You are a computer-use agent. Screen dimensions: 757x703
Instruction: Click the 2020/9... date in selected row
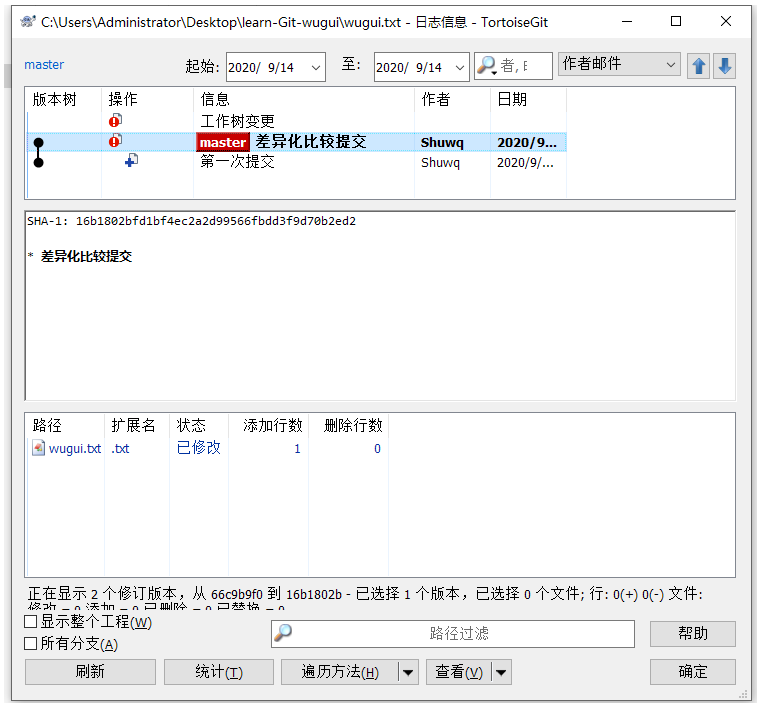[x=526, y=142]
